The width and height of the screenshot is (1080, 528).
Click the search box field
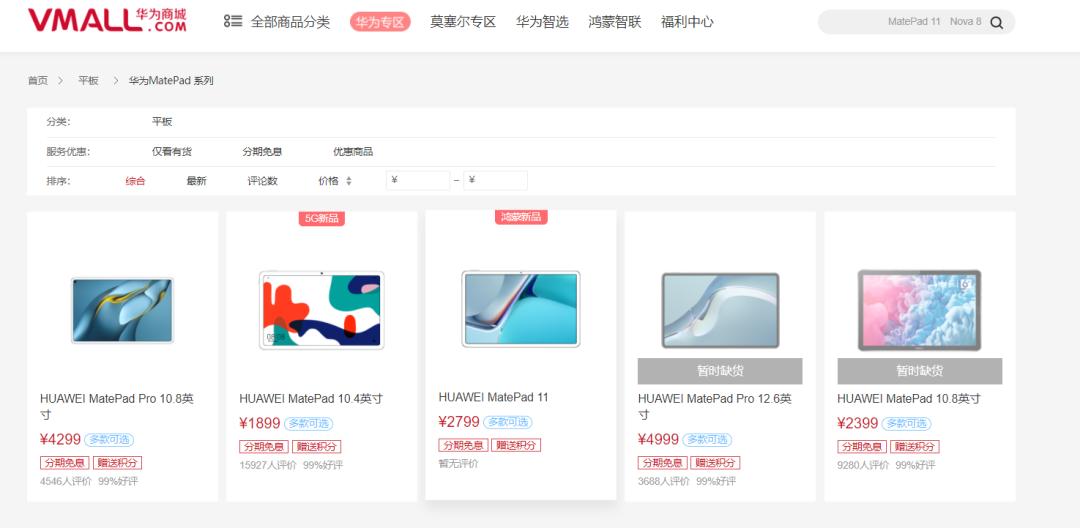tap(916, 22)
